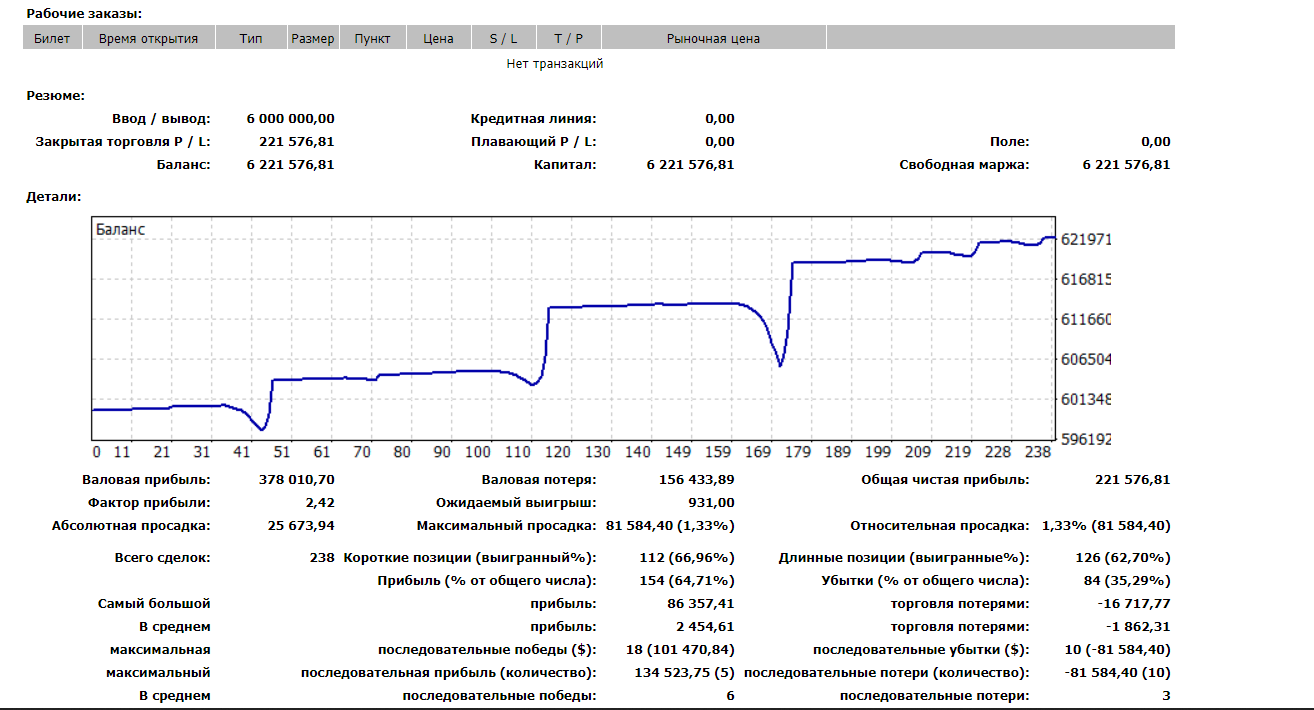Viewport: 1314px width, 710px height.
Task: Click the 120 label on chart x-axis
Action: pyautogui.click(x=558, y=452)
